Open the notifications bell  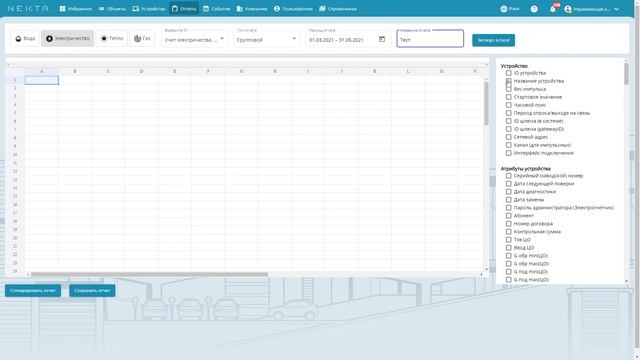pos(553,9)
